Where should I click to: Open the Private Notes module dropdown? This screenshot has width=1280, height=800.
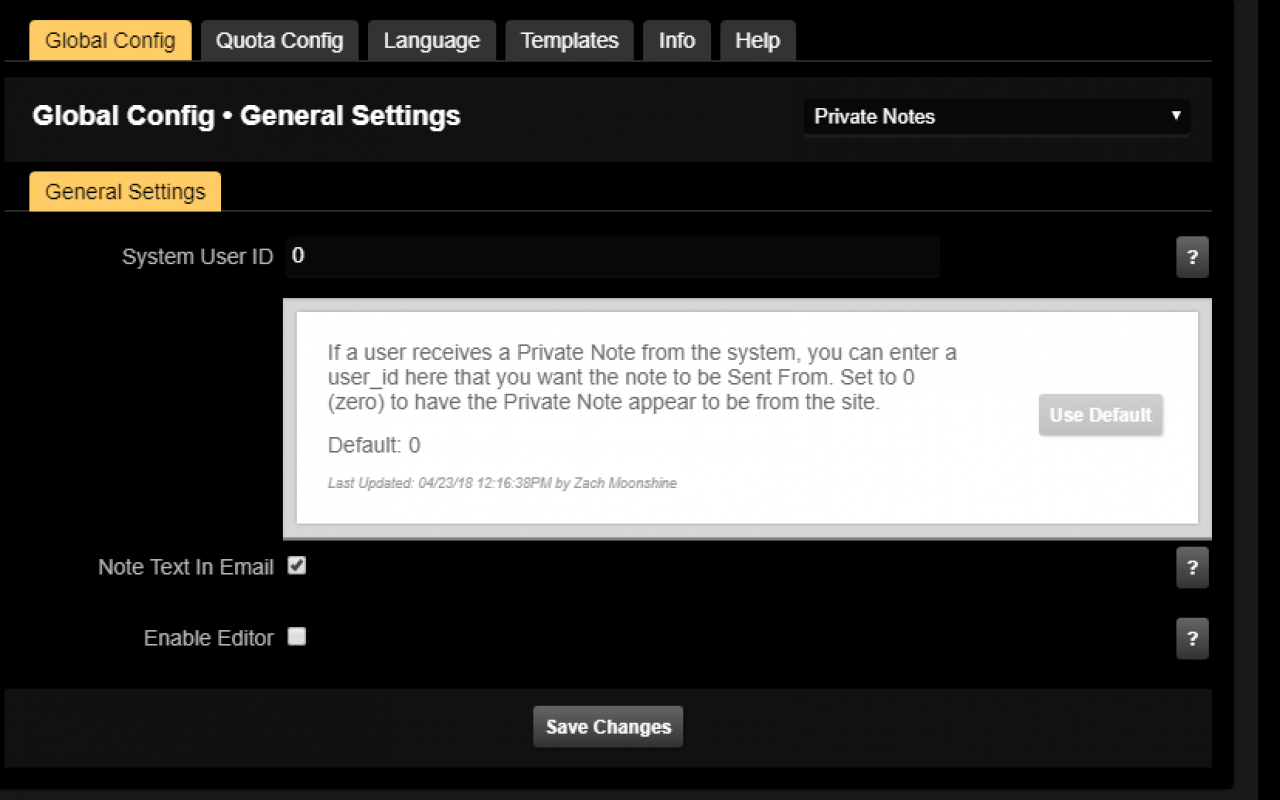(996, 117)
